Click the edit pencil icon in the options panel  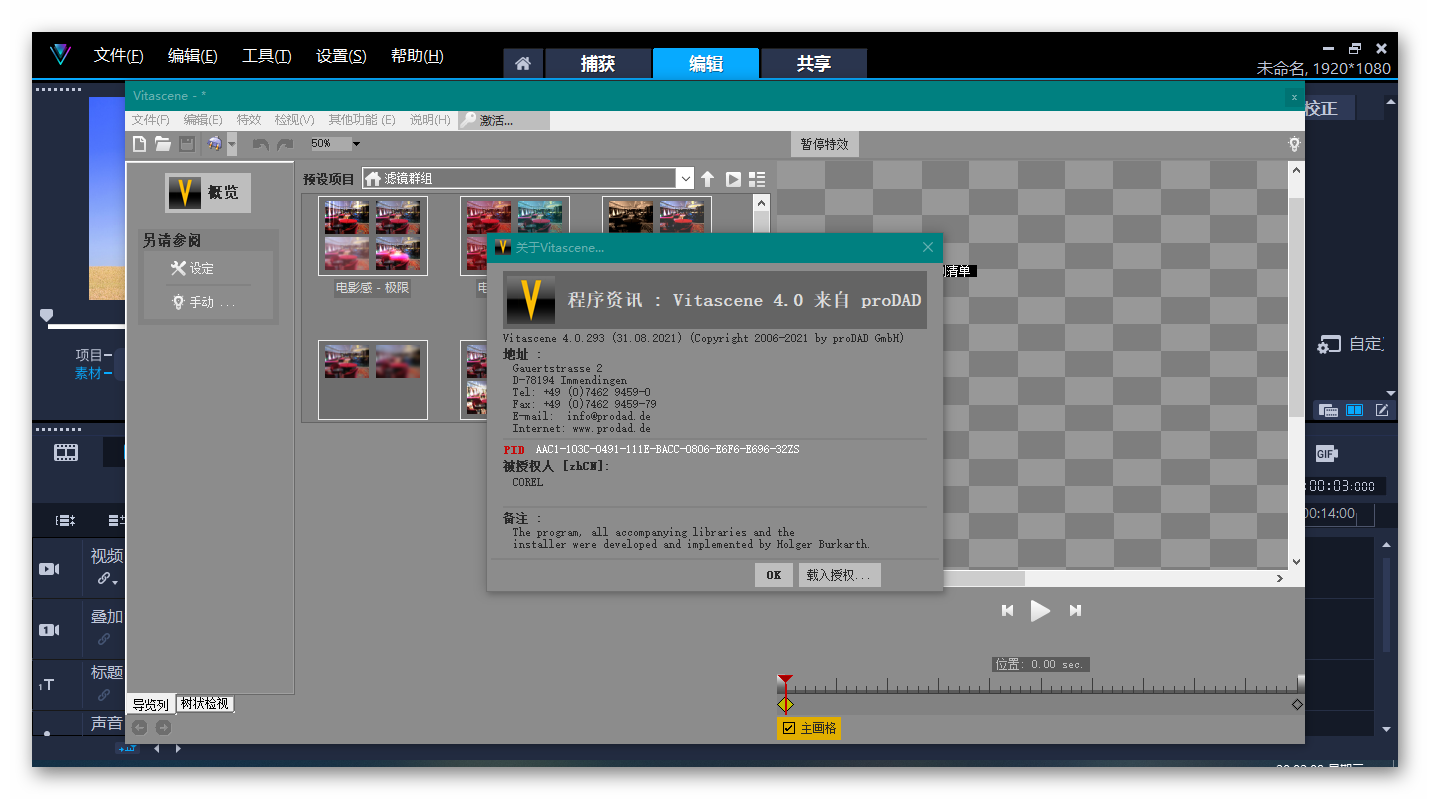pos(1382,410)
